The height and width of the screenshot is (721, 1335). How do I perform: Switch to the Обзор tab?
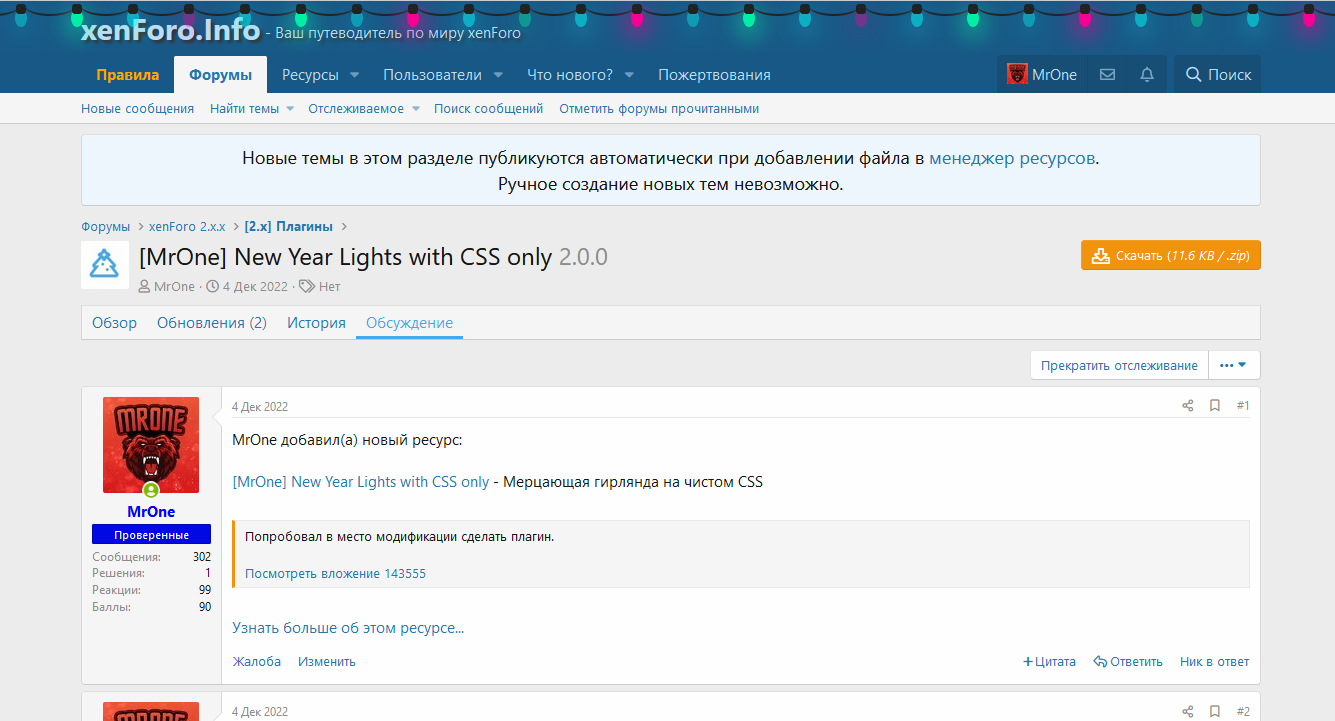114,323
